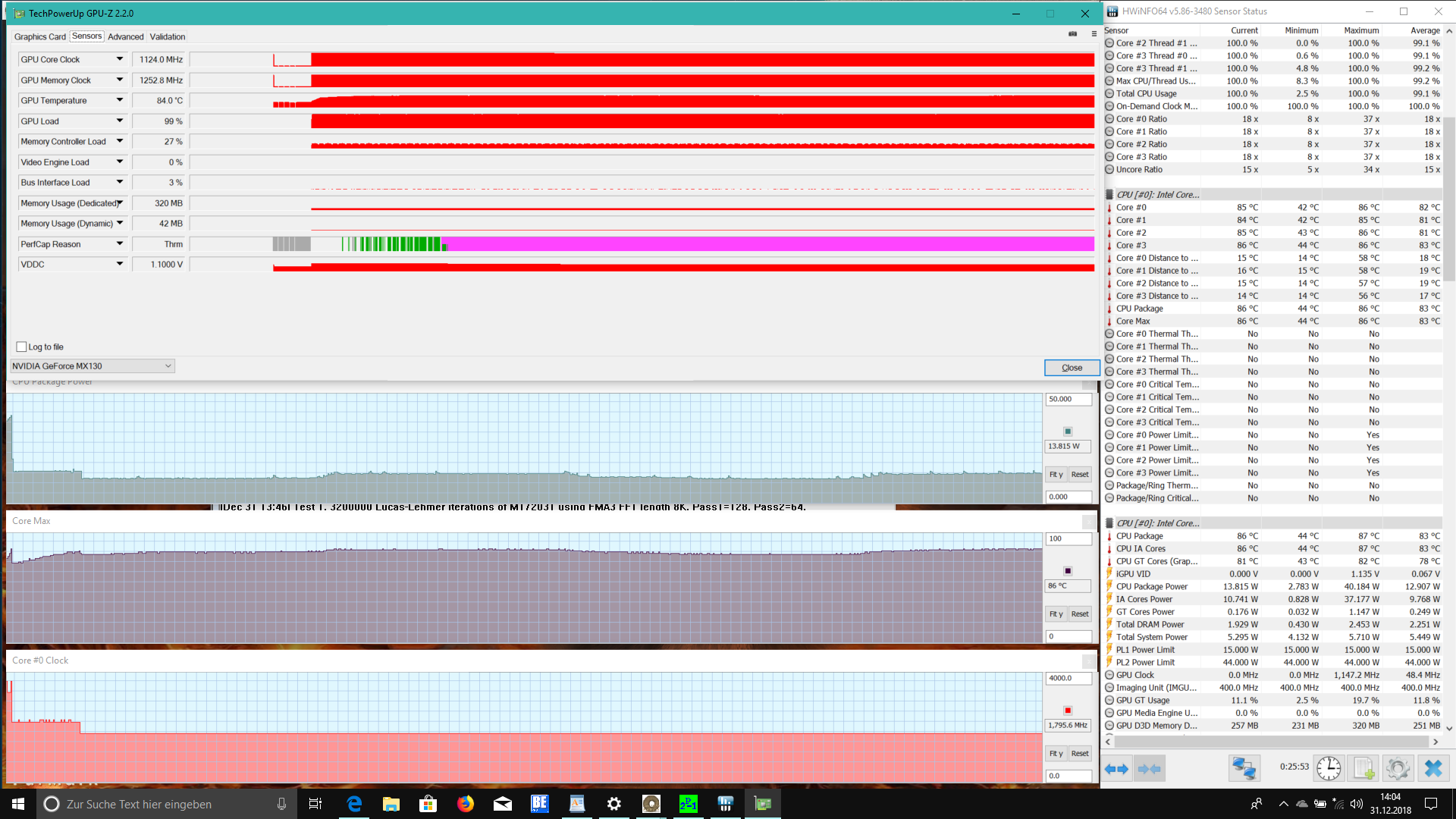Viewport: 1456px width, 819px height.
Task: Click the HWiNFO vertical scrollbar down arrow
Action: 1449,728
